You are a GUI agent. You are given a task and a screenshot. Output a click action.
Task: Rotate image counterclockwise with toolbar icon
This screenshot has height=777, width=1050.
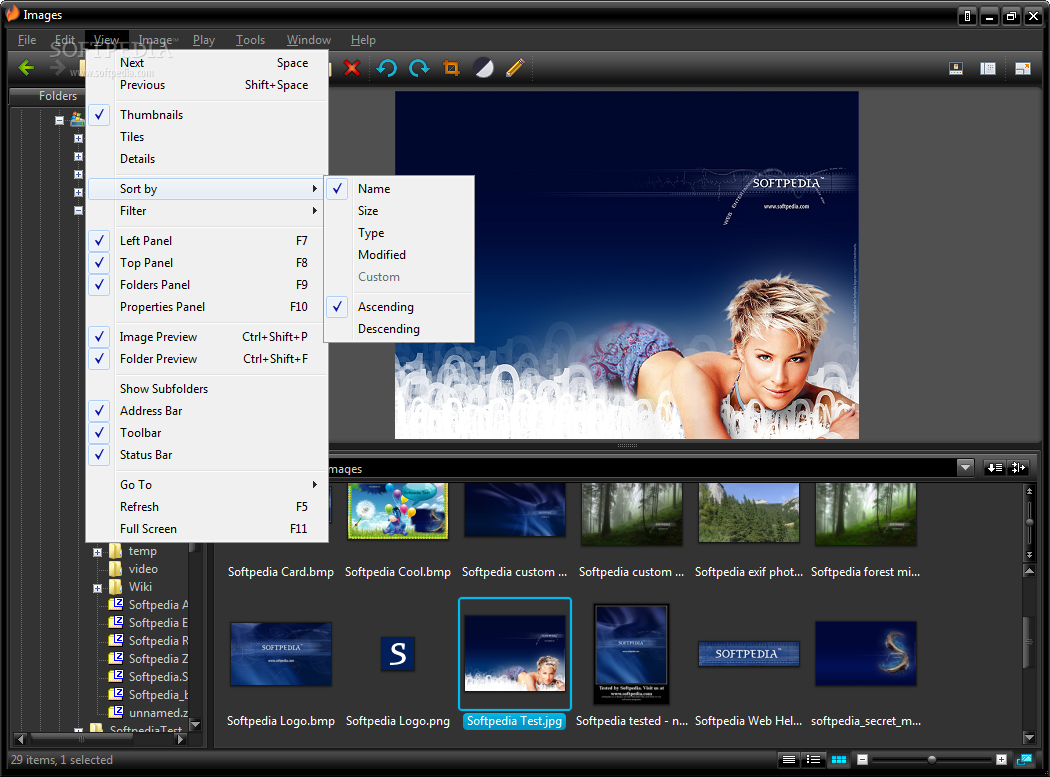386,68
